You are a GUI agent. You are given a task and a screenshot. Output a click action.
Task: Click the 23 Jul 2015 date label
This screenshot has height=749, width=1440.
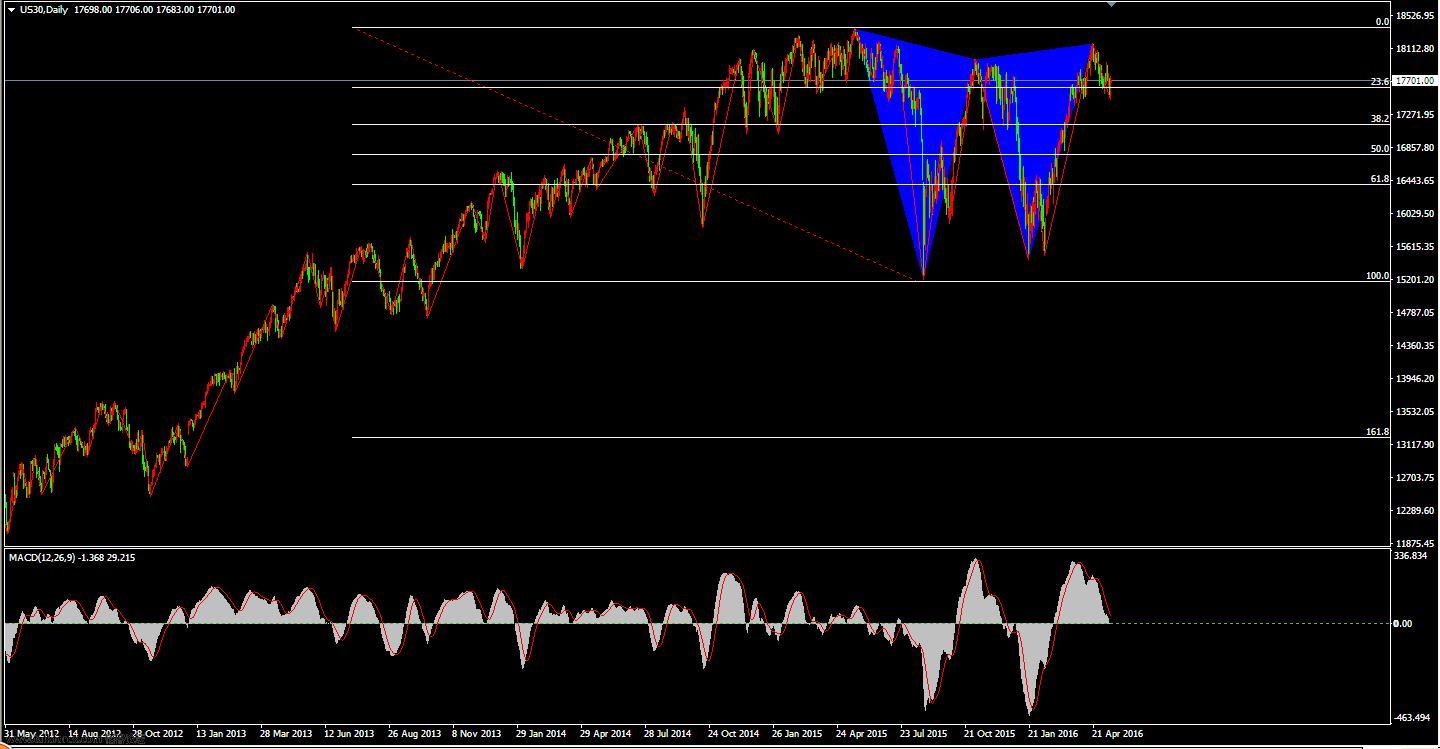924,733
